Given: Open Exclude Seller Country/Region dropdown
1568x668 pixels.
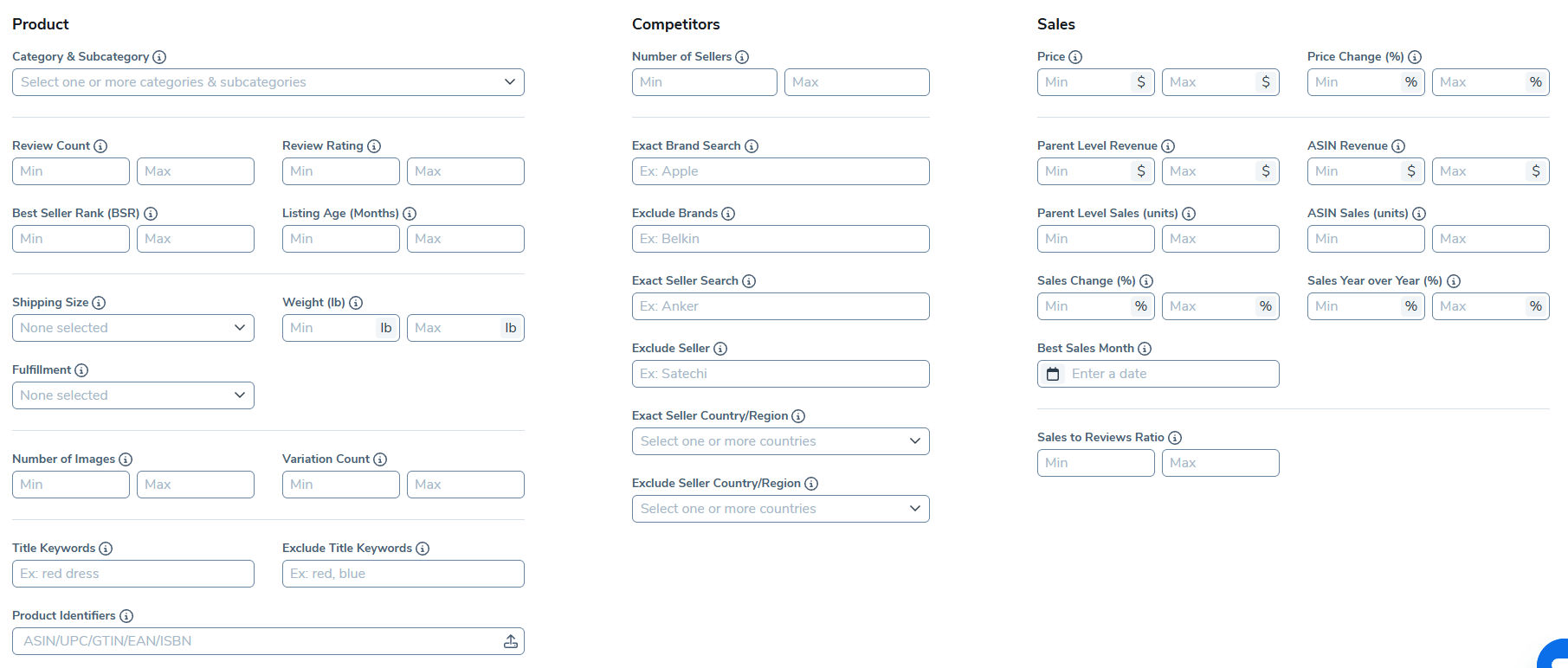Looking at the screenshot, I should [x=780, y=509].
